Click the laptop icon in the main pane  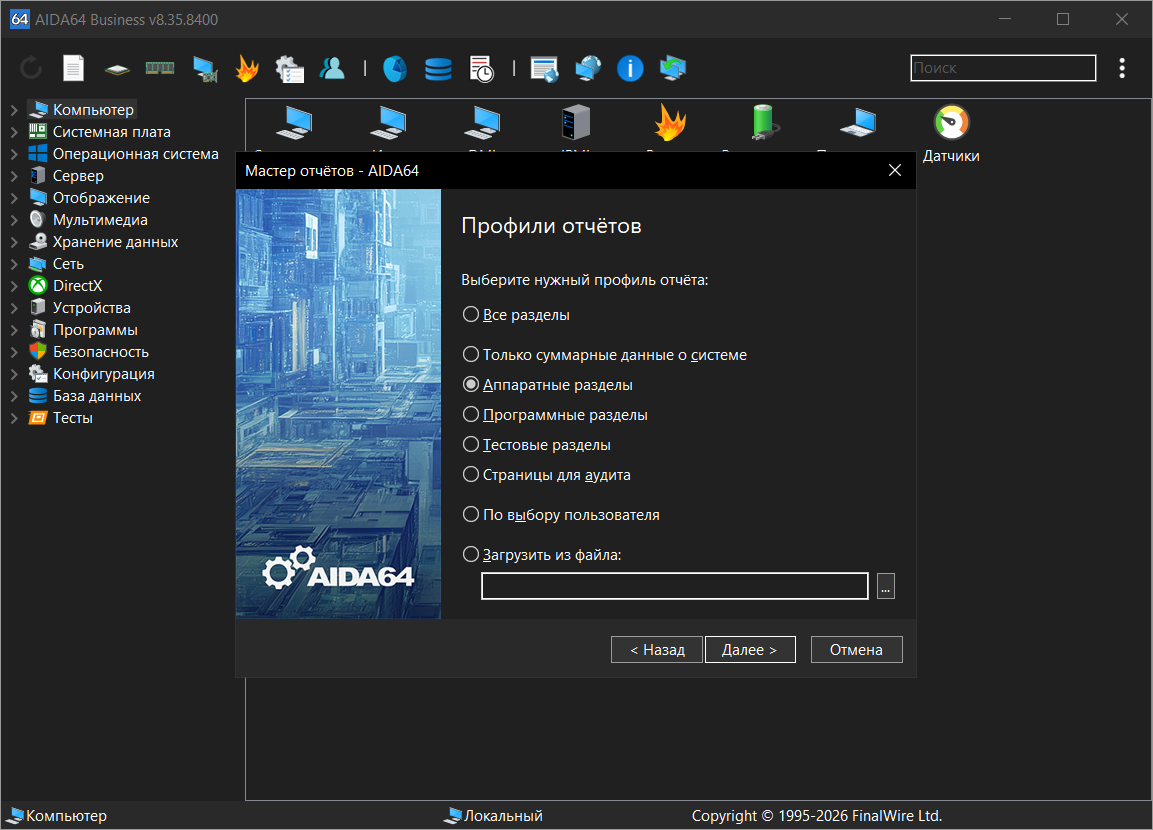(858, 123)
